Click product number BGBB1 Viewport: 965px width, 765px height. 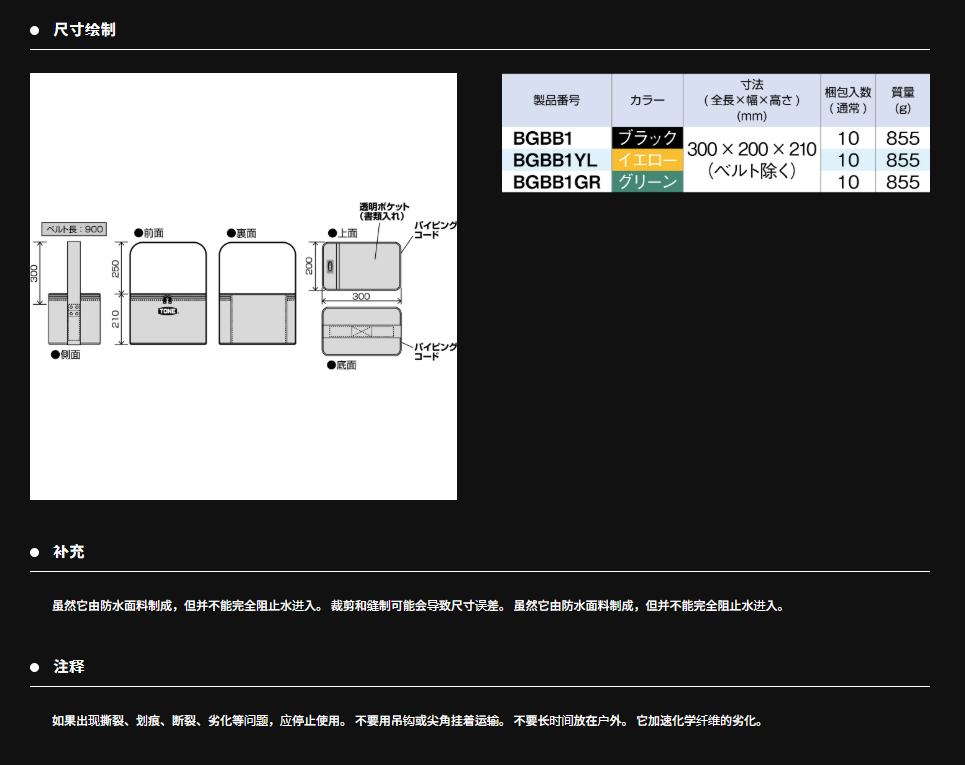coord(541,138)
